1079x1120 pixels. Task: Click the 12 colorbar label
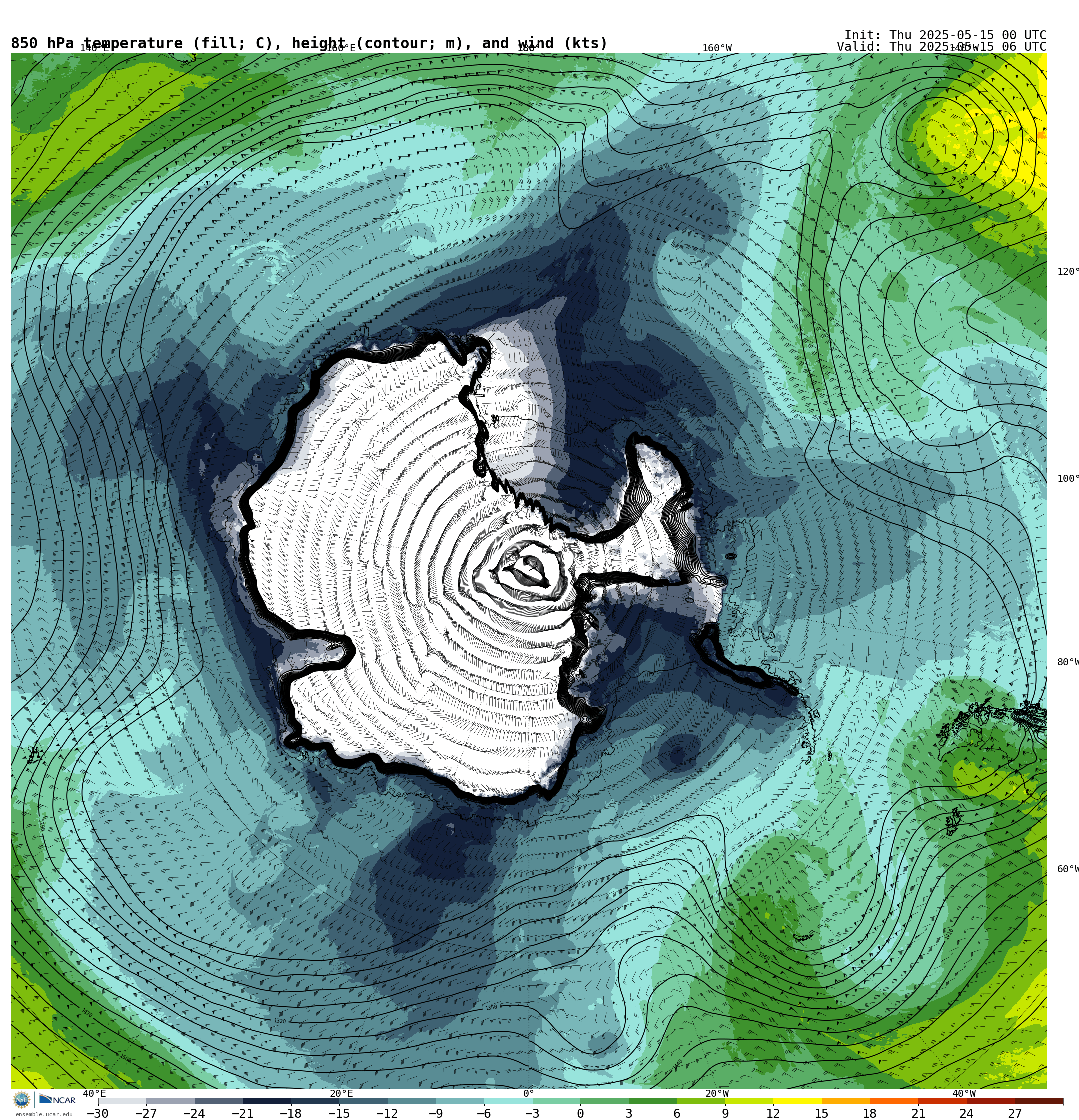(773, 1113)
